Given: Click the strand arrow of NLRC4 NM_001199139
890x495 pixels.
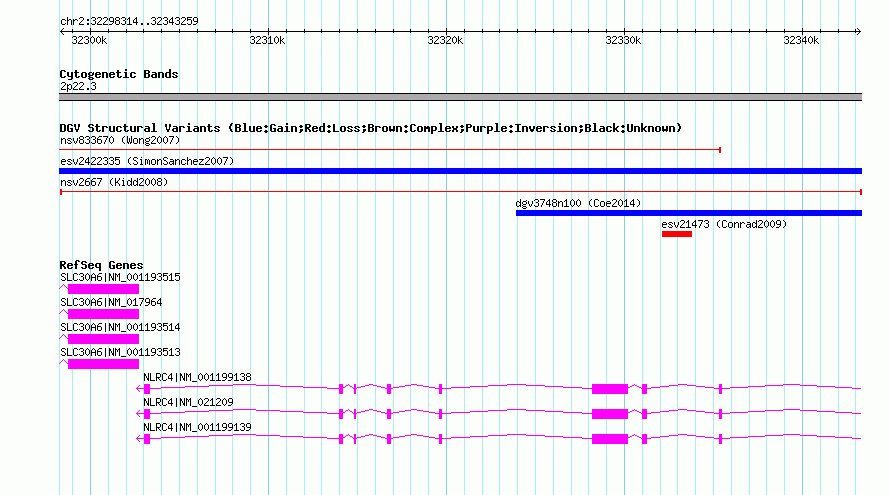Looking at the screenshot, I should [x=139, y=439].
